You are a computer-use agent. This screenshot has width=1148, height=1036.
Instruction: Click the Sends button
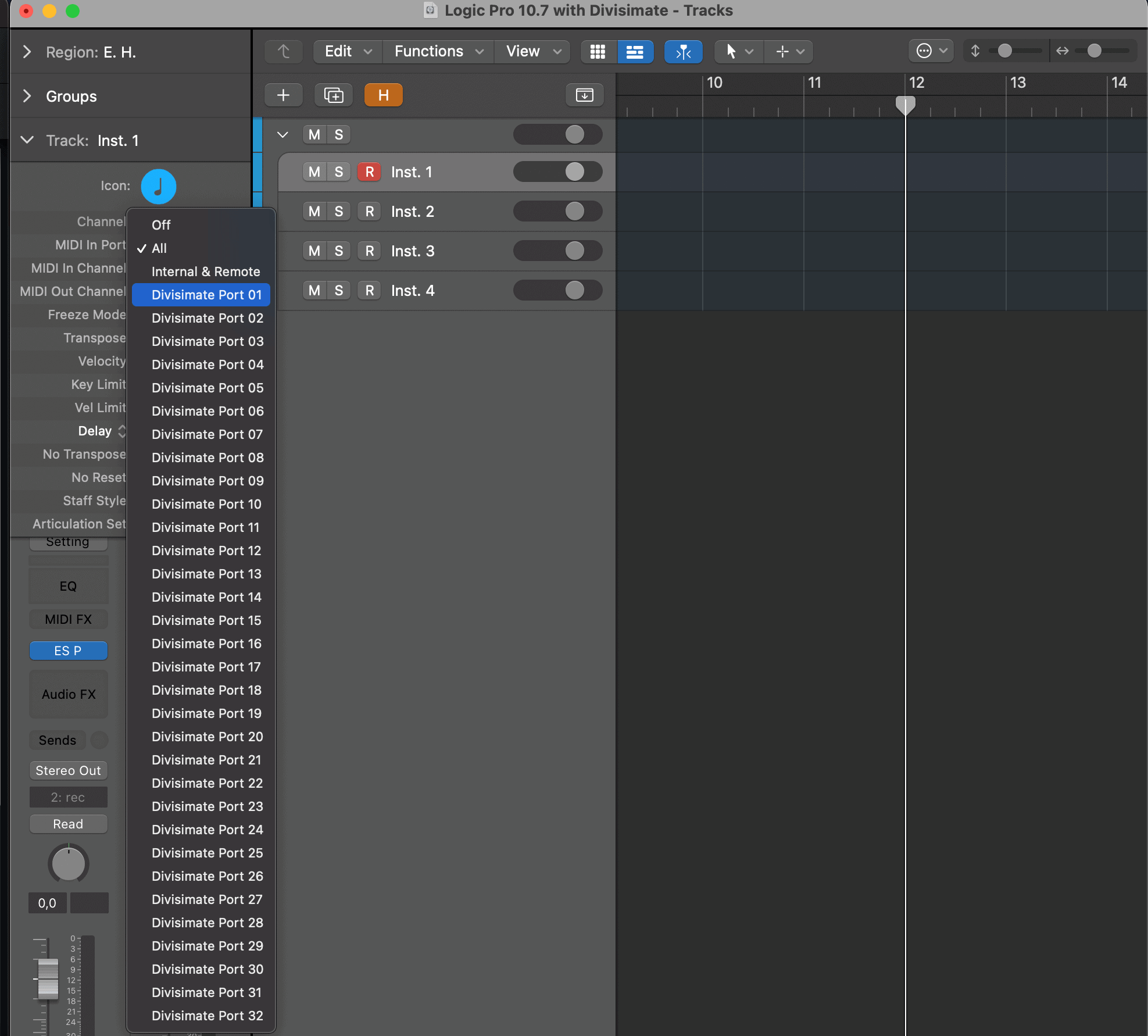57,740
